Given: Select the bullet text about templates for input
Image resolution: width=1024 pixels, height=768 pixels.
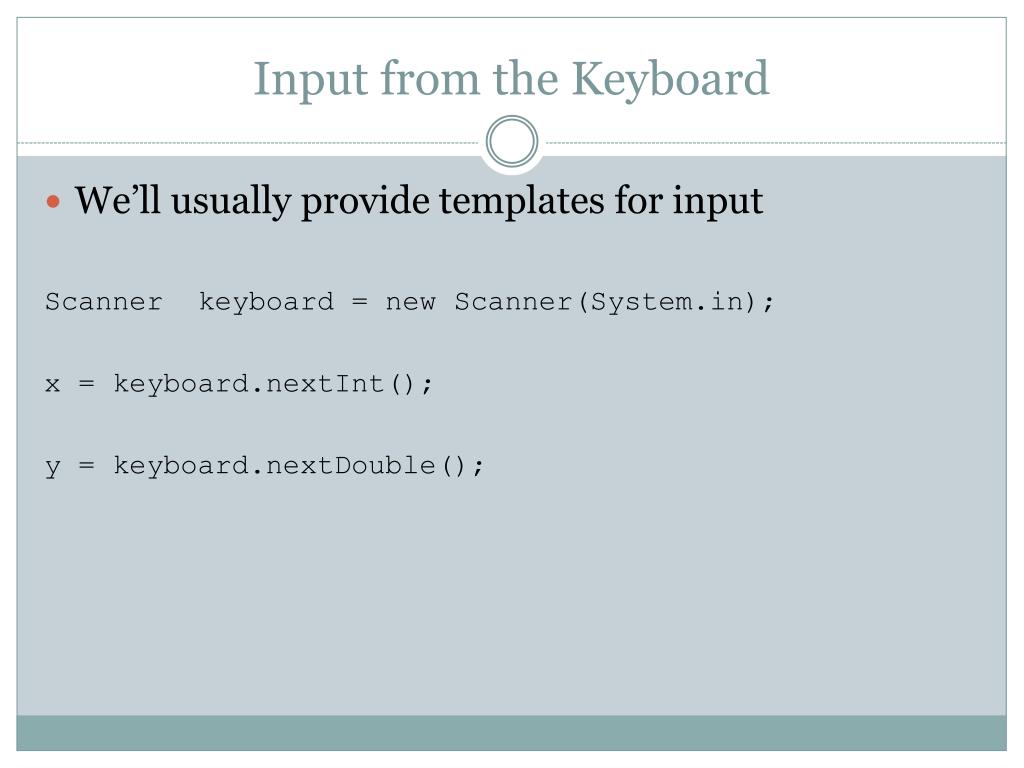Looking at the screenshot, I should (x=419, y=200).
